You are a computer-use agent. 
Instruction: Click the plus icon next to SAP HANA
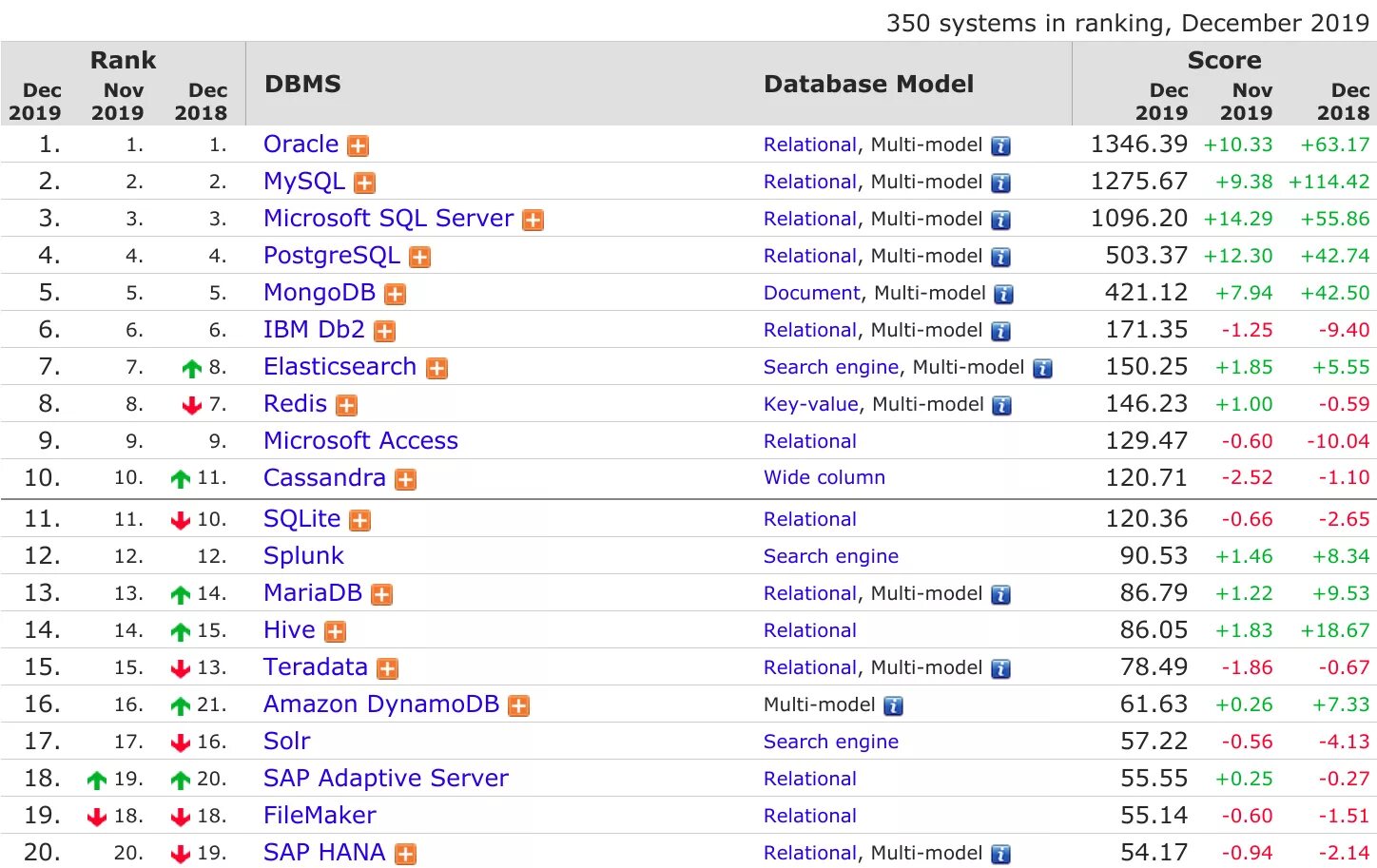tap(406, 855)
